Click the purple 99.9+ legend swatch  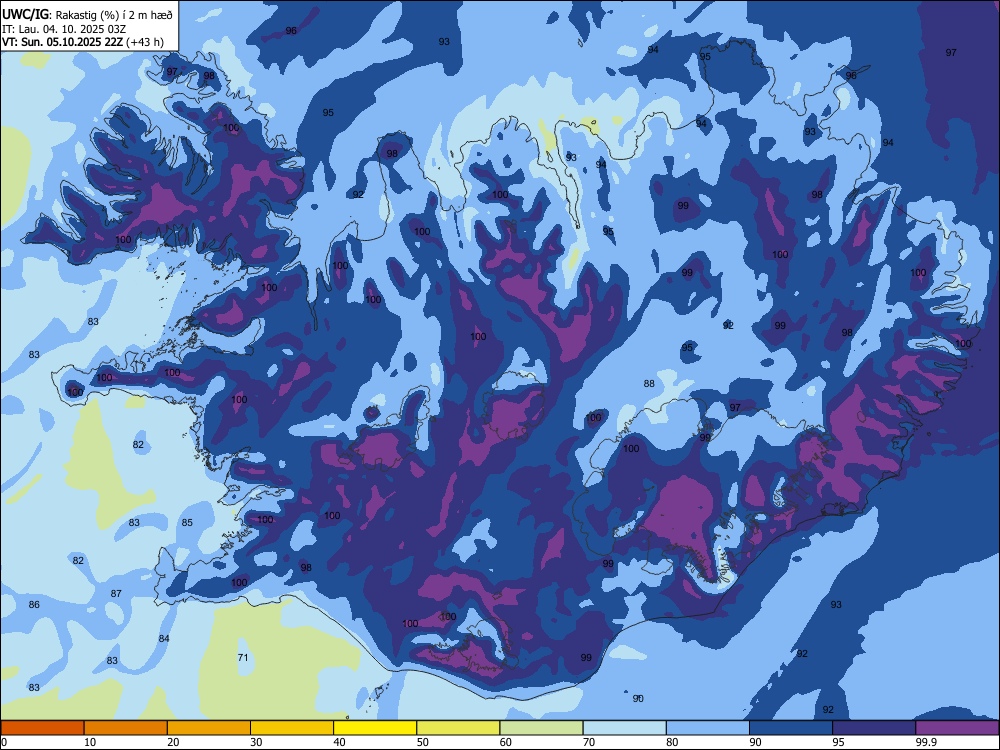[957, 728]
